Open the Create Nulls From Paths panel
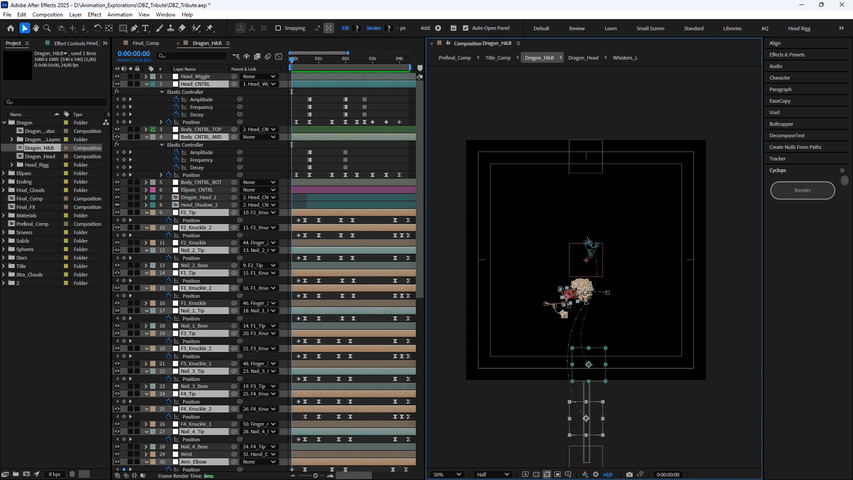Image resolution: width=853 pixels, height=480 pixels. click(795, 147)
